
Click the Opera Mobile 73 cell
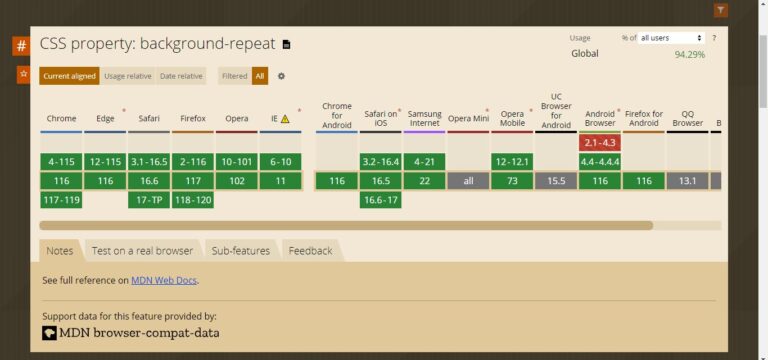point(512,181)
